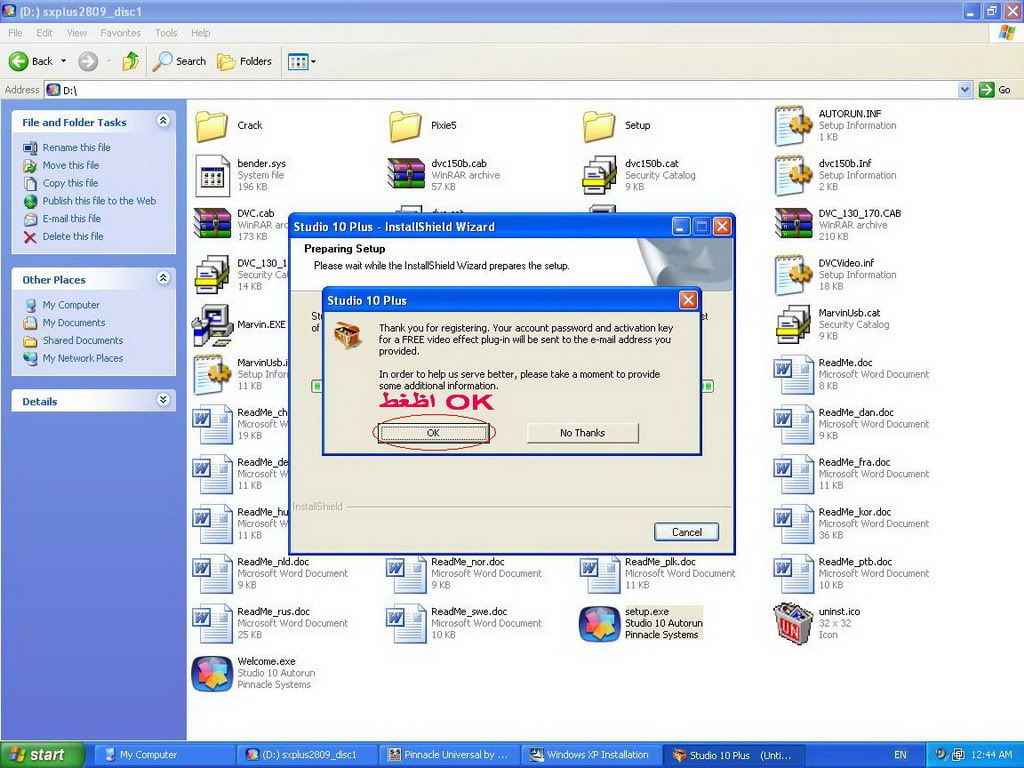This screenshot has width=1024, height=768.
Task: Open the Pixie5 folder icon
Action: 405,125
